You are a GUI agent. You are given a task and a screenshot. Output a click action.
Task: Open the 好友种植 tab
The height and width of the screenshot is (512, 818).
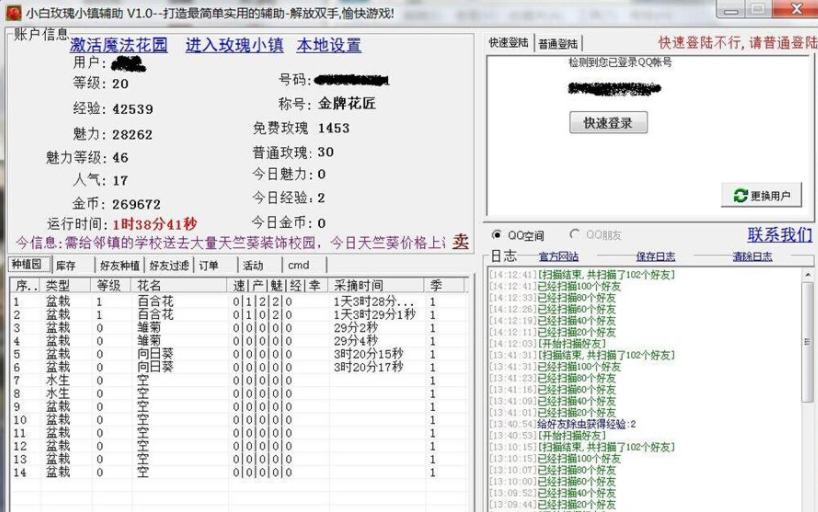point(119,266)
